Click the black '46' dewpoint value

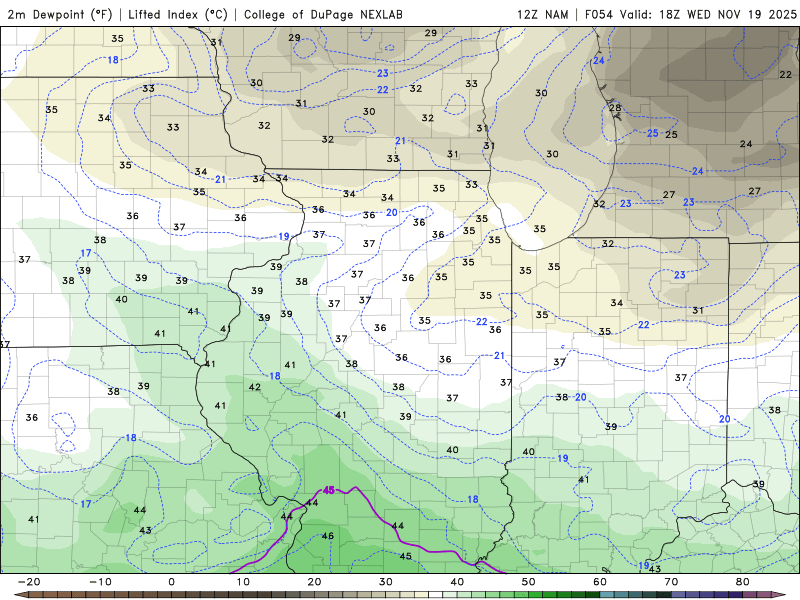click(328, 536)
